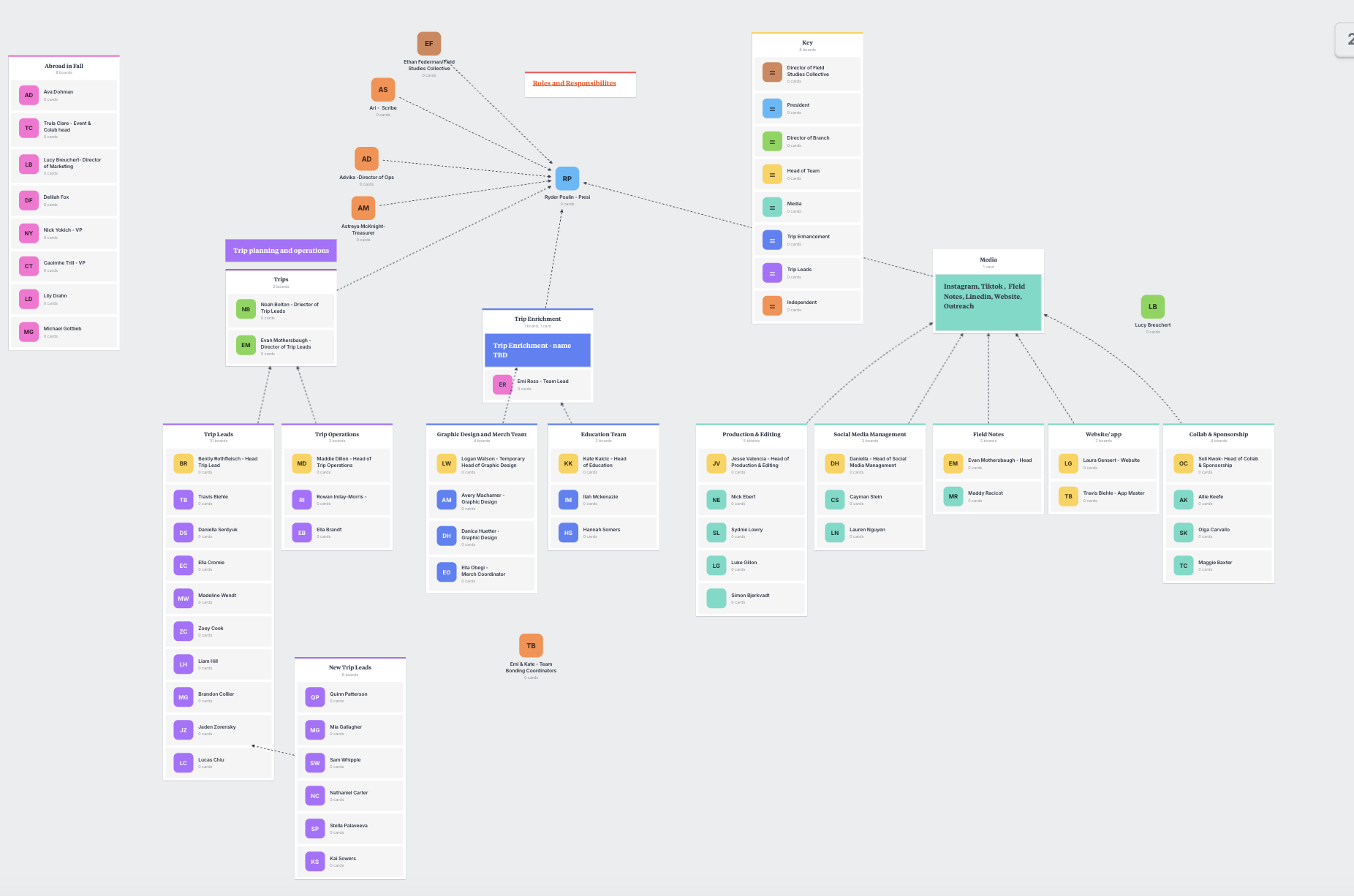Click the RP Ryder Poulin president icon

(567, 179)
